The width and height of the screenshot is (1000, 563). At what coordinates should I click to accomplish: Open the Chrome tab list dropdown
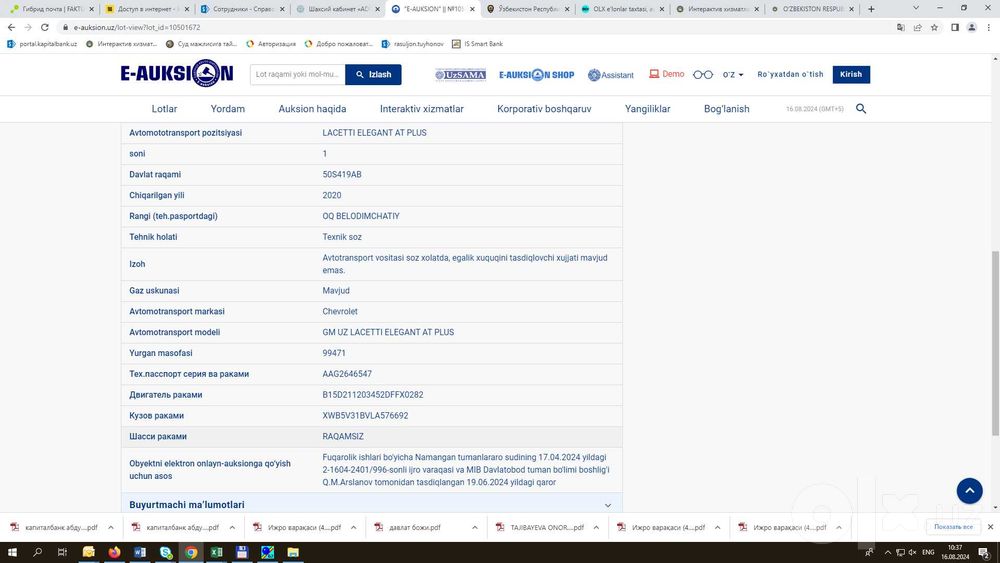(916, 8)
